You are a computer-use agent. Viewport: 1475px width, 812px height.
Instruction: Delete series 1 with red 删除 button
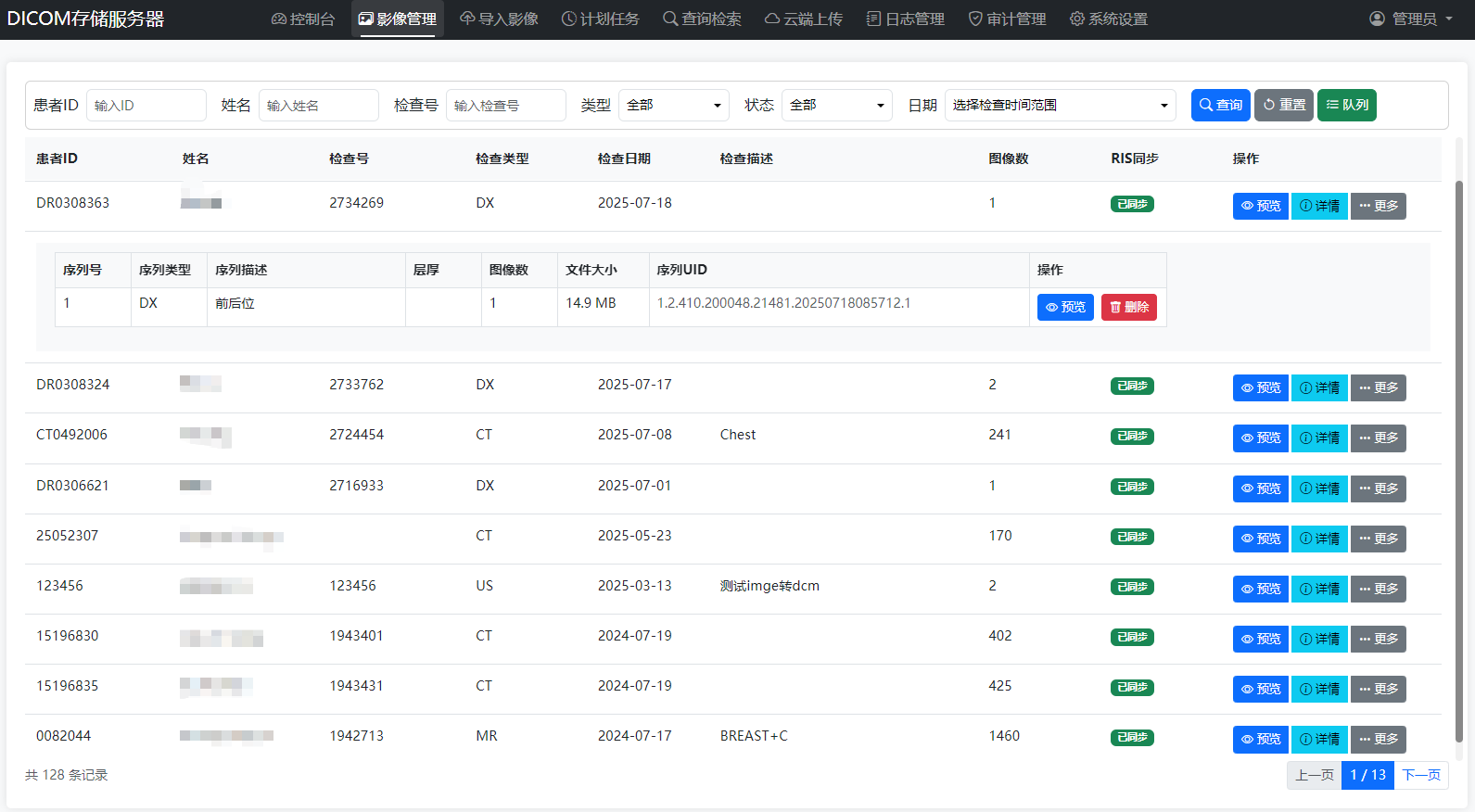[x=1128, y=307]
